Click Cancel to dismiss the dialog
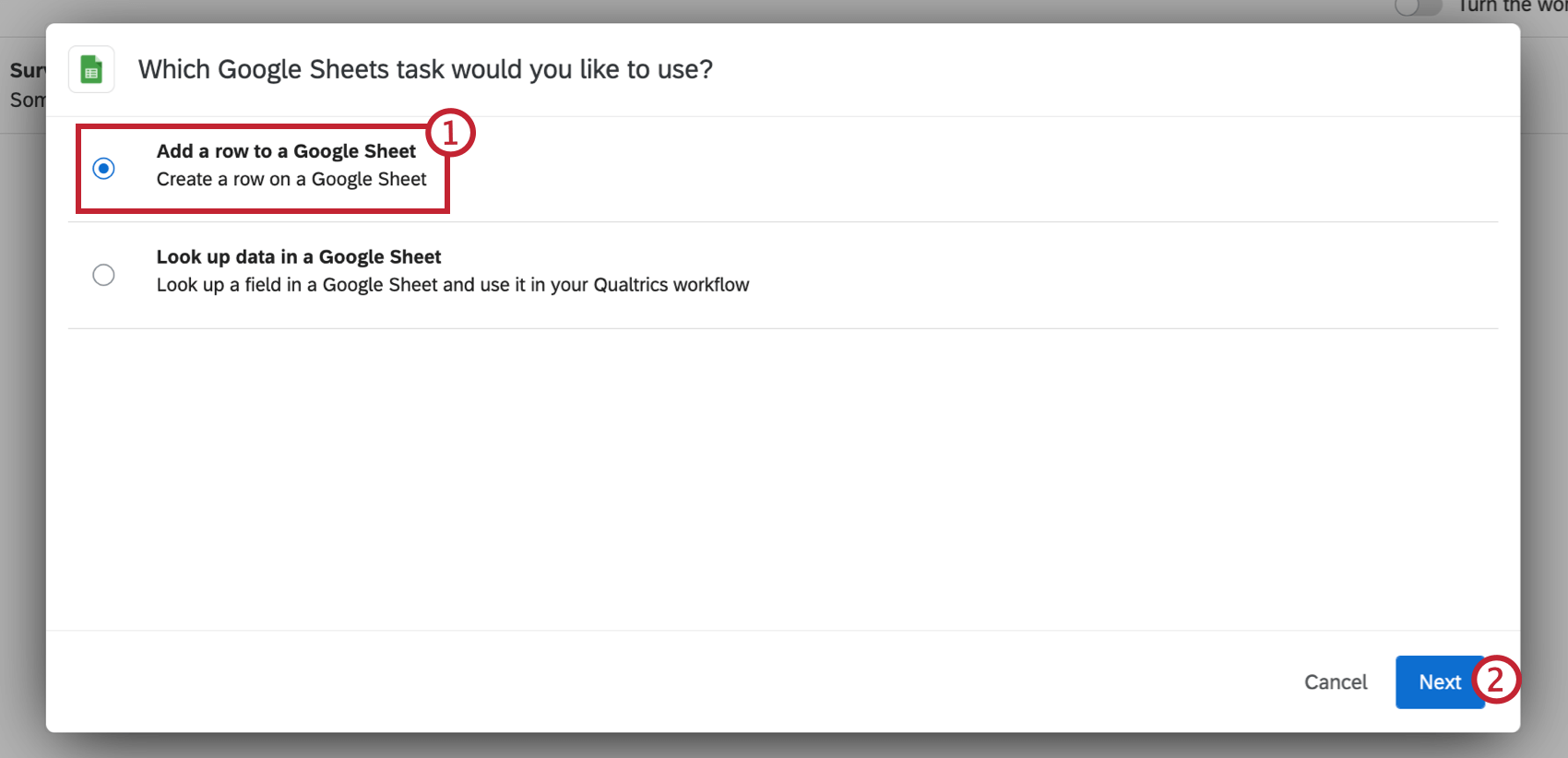Screen dimensions: 1568x758 [x=1336, y=682]
